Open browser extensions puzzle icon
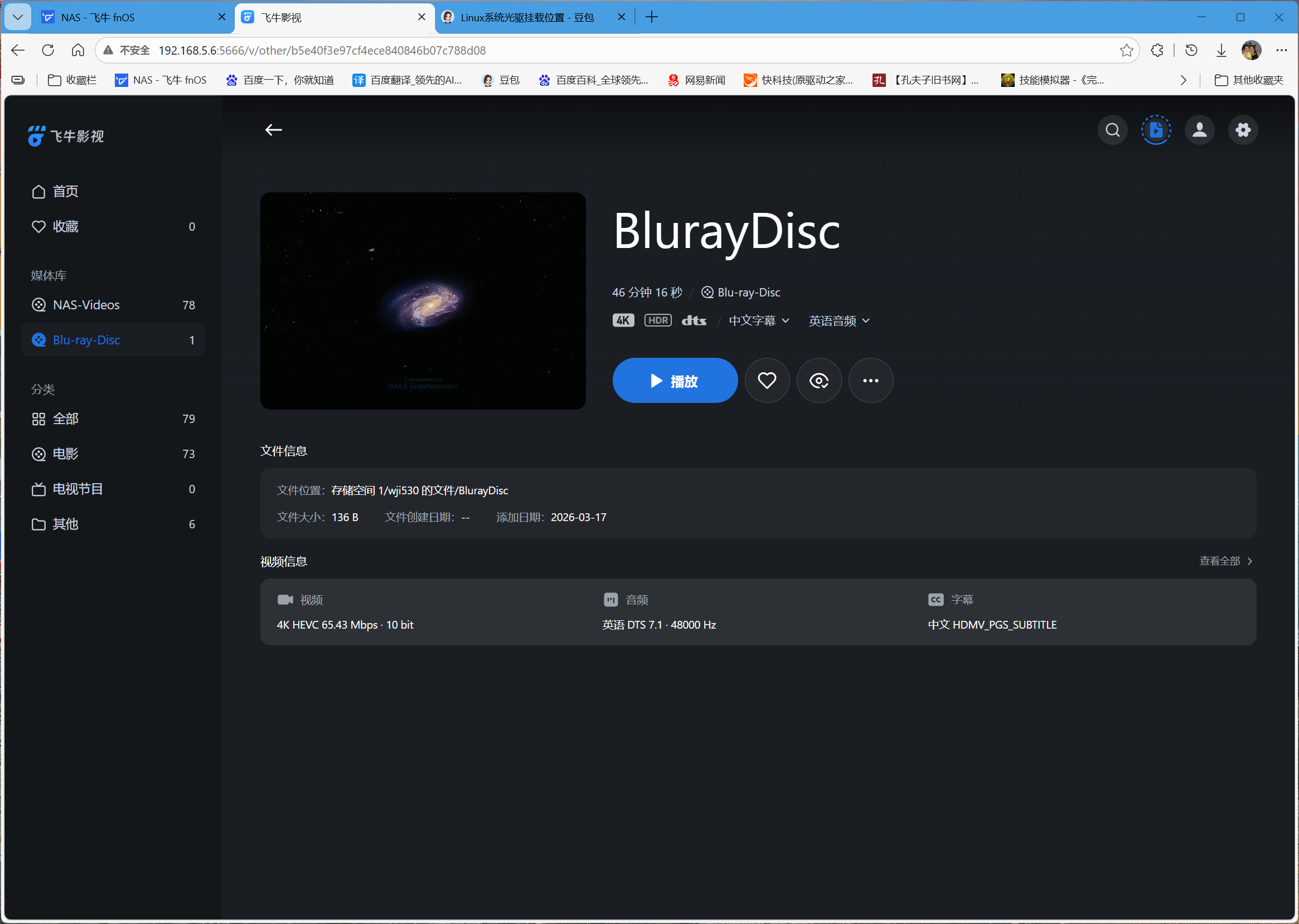 click(1157, 51)
